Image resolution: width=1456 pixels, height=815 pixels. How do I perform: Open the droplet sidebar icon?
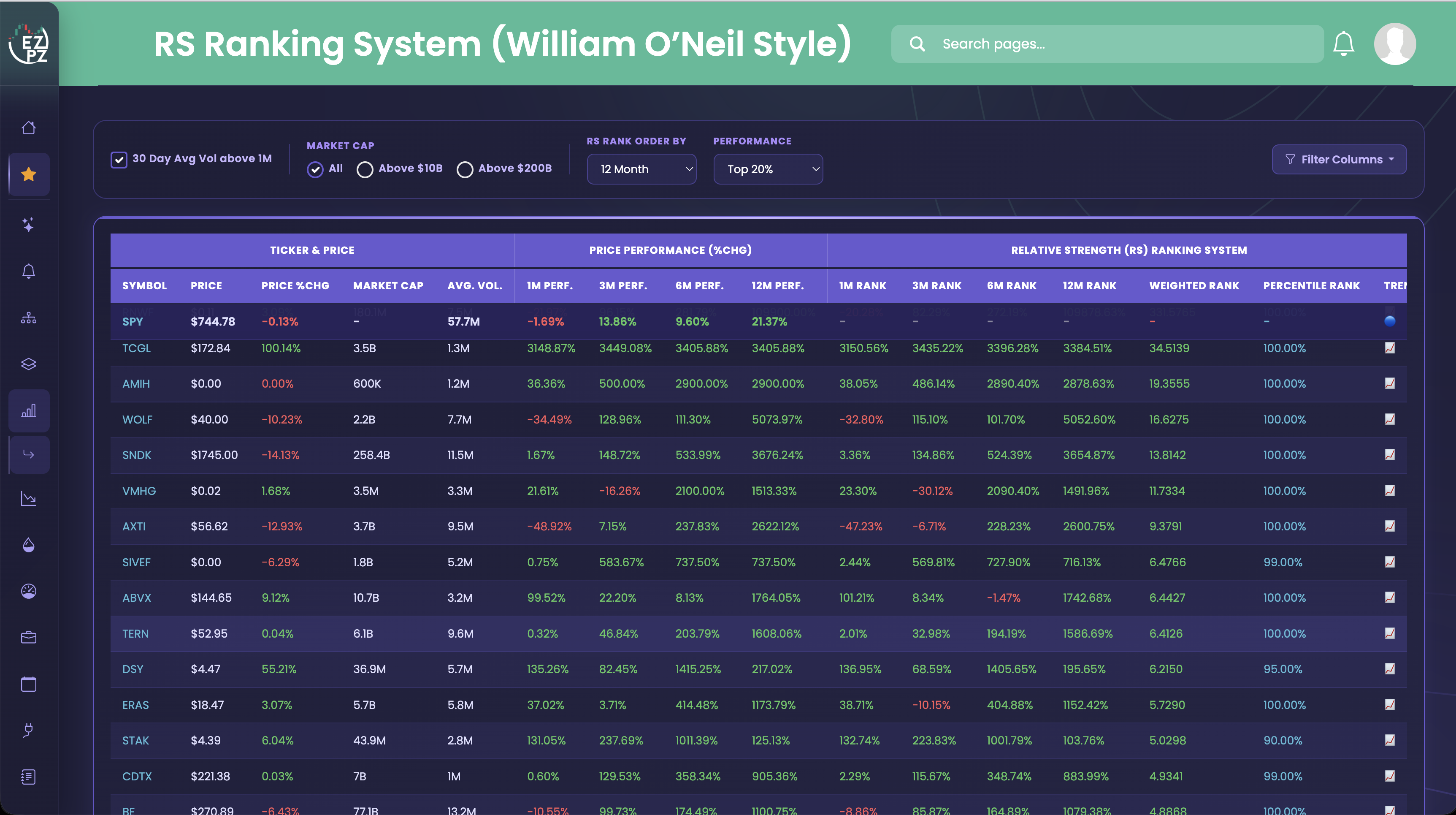[x=29, y=545]
